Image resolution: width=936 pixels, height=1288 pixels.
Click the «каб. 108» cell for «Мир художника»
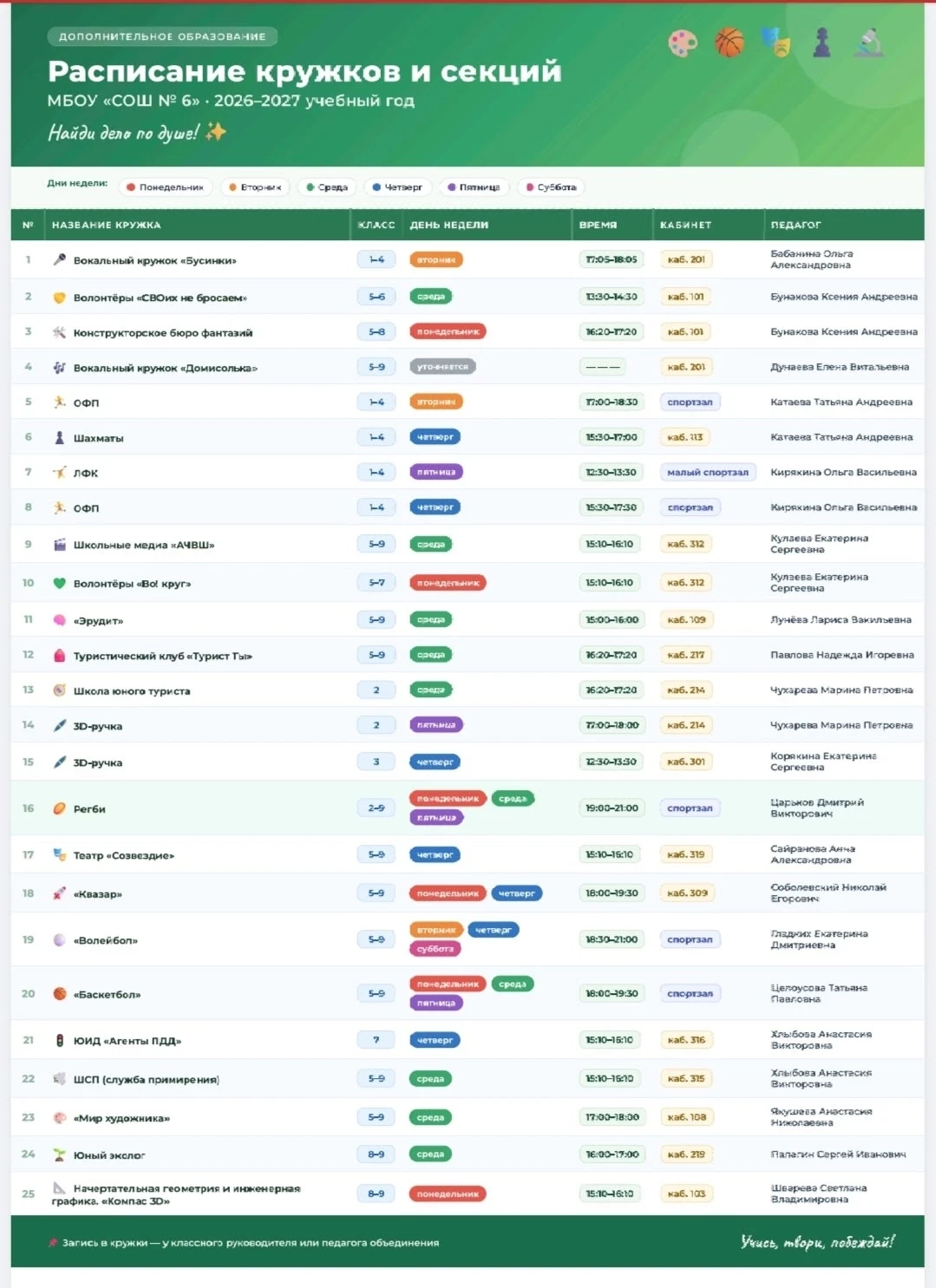tap(686, 1117)
